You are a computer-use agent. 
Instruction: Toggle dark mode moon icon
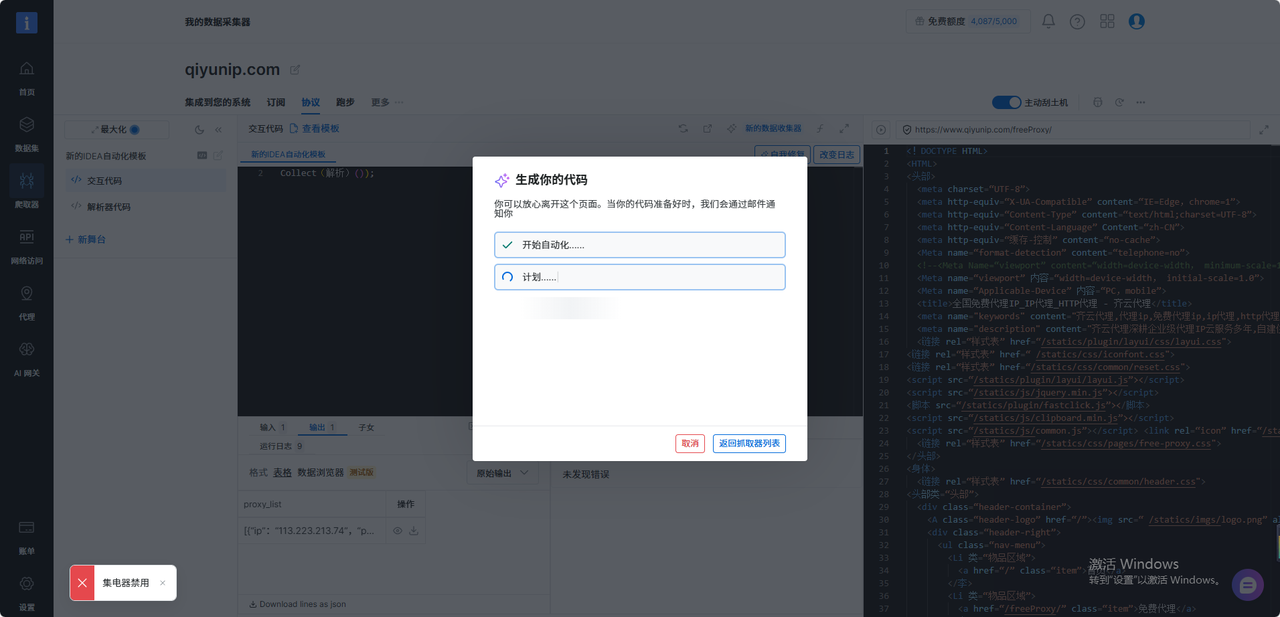click(199, 129)
